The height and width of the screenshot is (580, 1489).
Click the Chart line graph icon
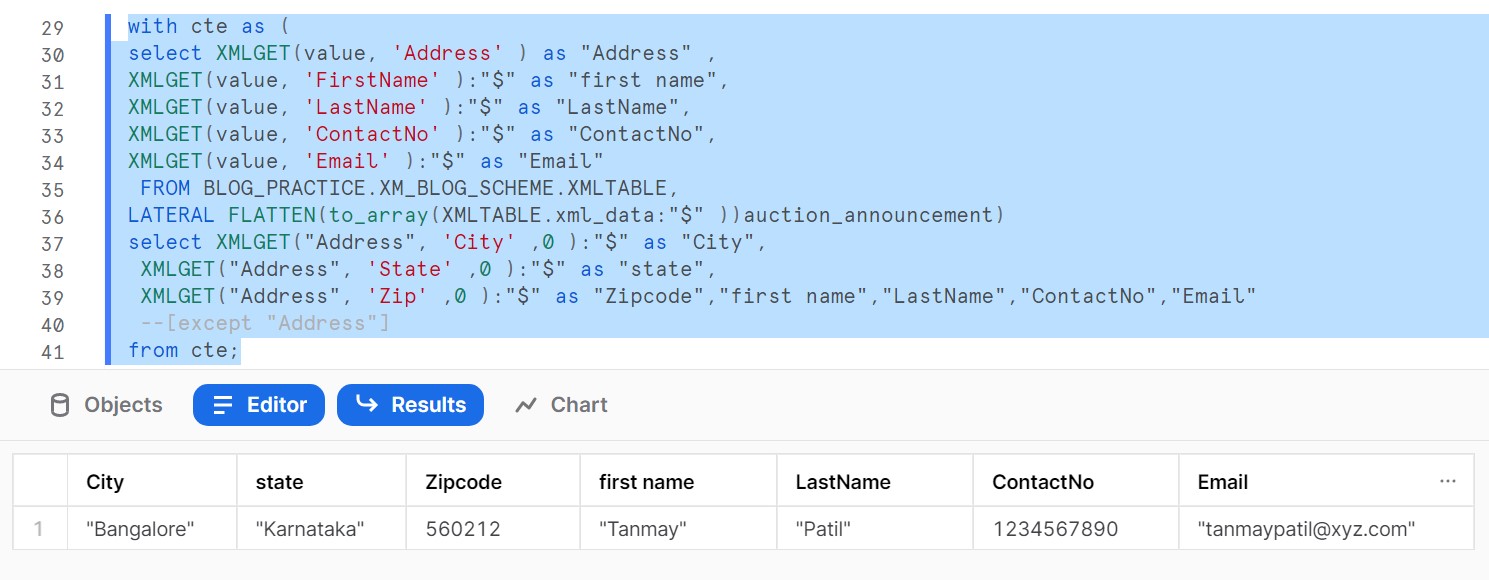(526, 405)
